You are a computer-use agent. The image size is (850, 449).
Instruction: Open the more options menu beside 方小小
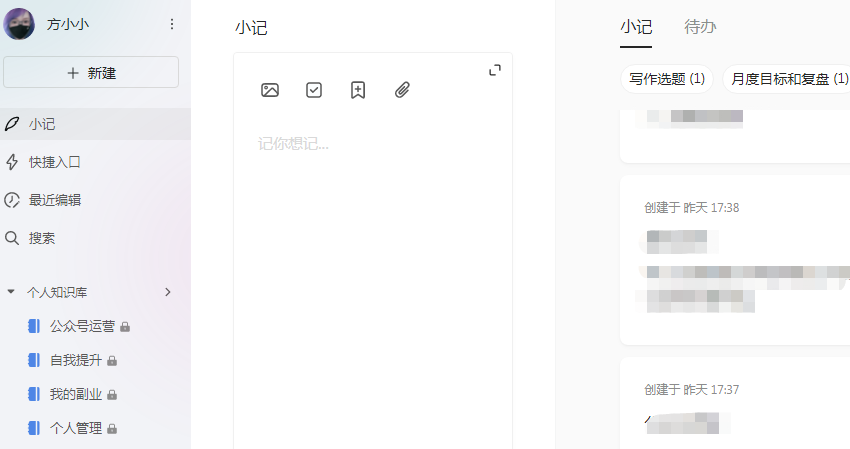(x=171, y=24)
